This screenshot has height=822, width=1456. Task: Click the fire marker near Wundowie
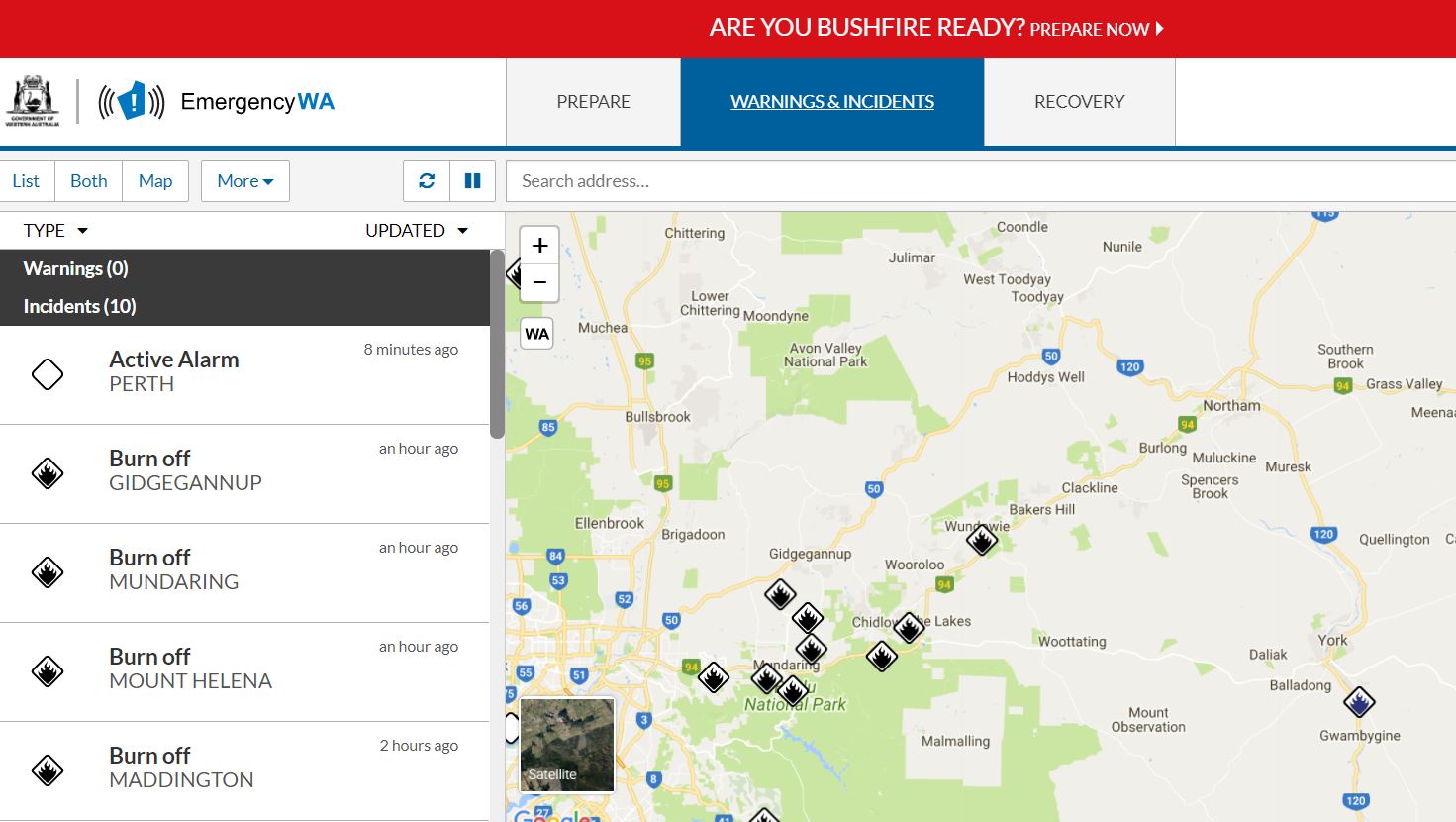(982, 540)
